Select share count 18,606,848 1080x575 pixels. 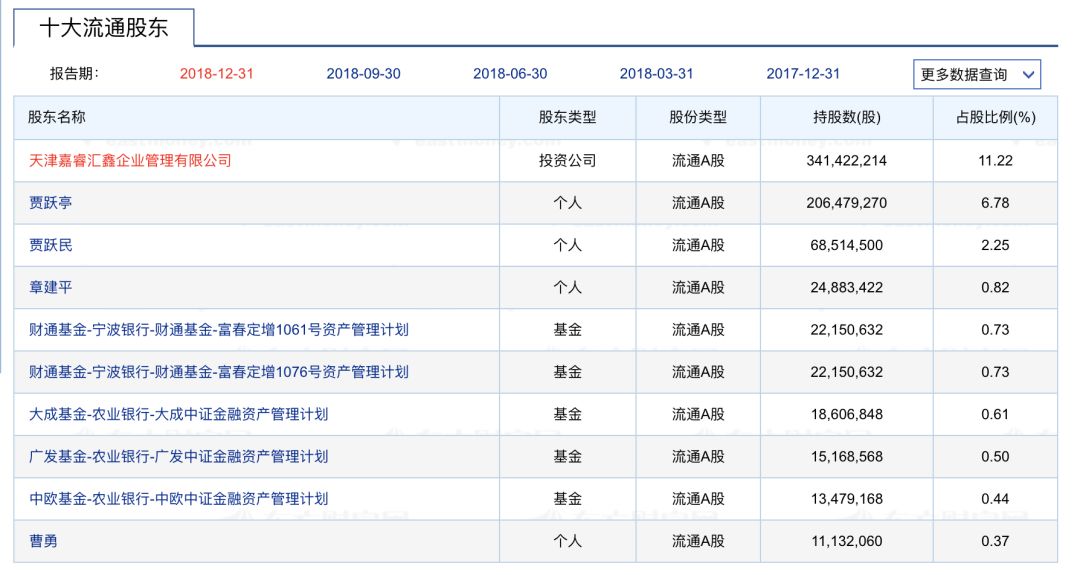pyautogui.click(x=847, y=414)
